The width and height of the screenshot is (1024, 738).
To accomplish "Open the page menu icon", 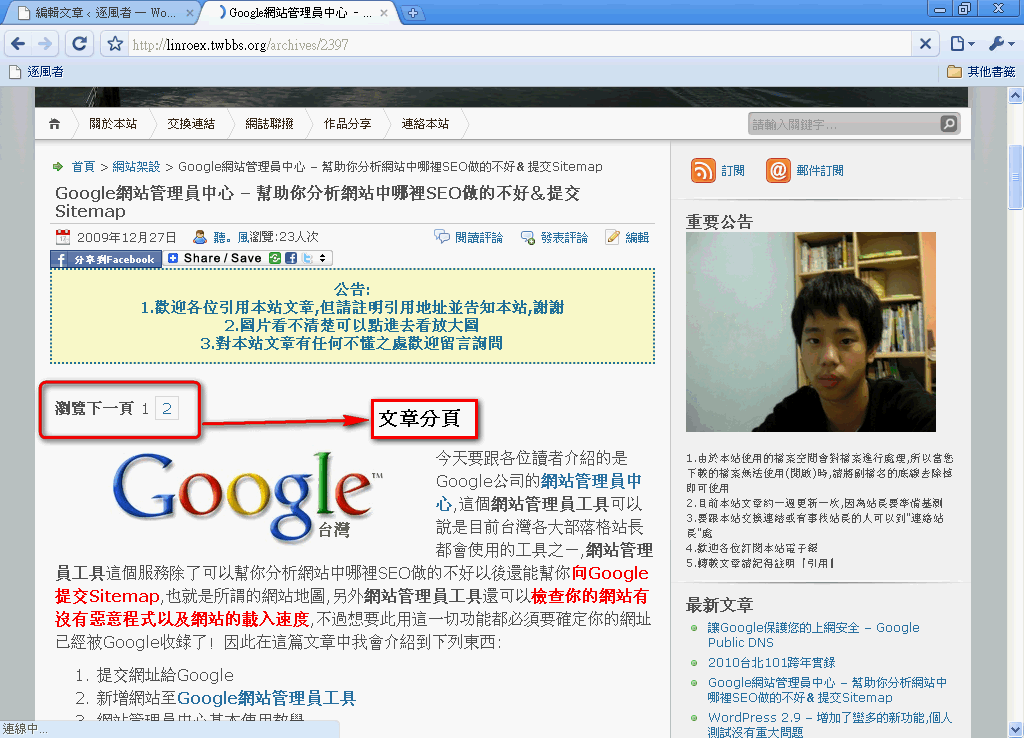I will [962, 44].
